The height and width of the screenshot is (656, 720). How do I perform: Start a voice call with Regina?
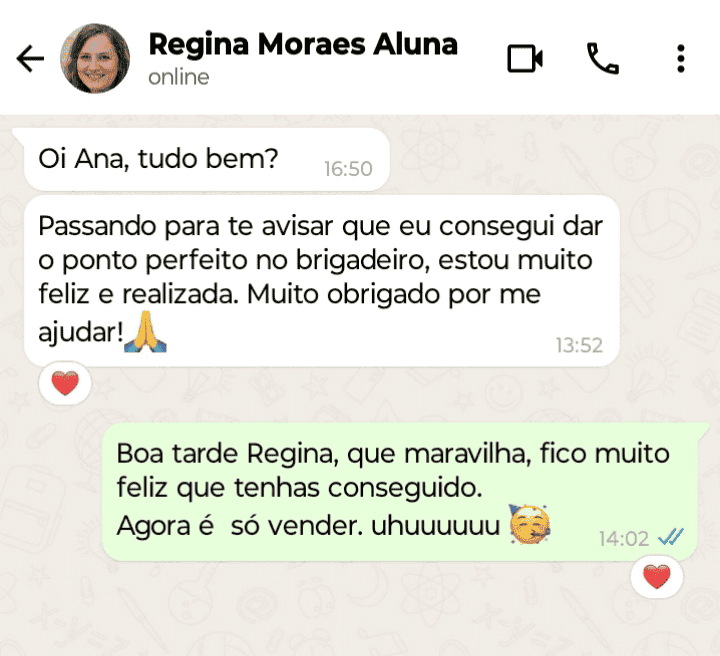(x=603, y=58)
